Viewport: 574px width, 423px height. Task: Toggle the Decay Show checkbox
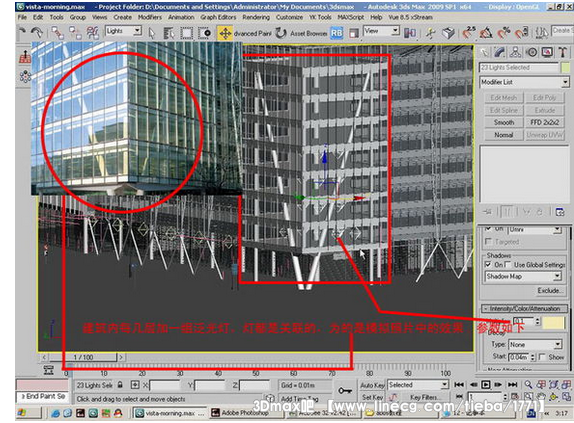point(542,357)
